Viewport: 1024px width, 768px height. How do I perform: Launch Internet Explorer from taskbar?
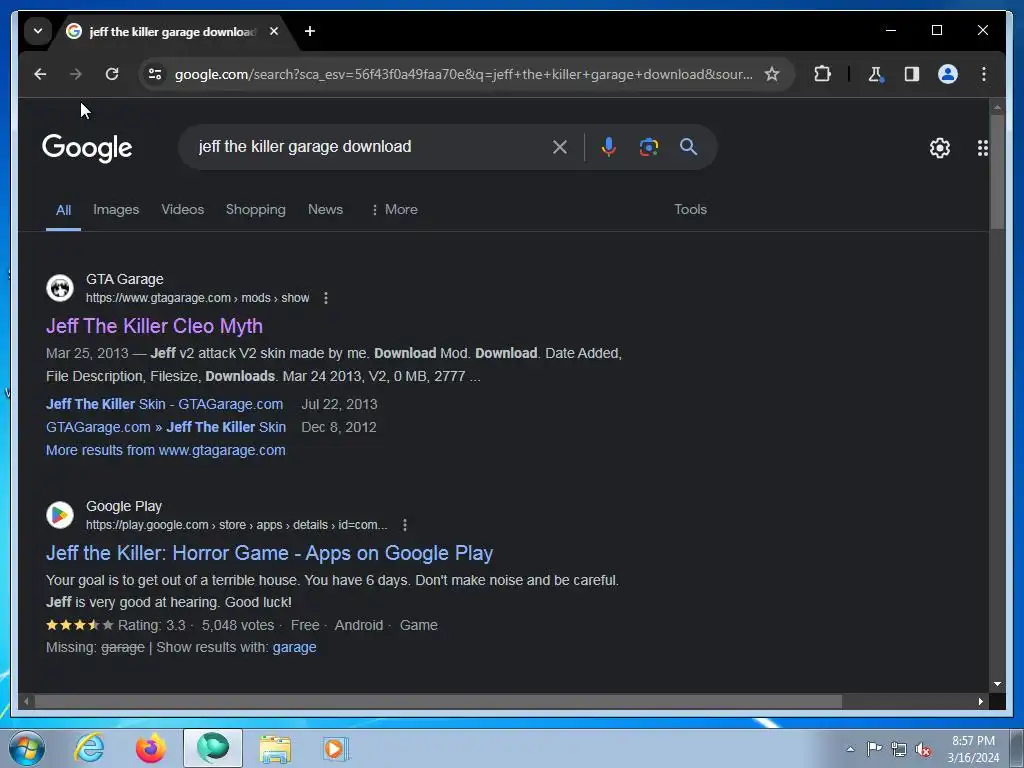click(89, 748)
